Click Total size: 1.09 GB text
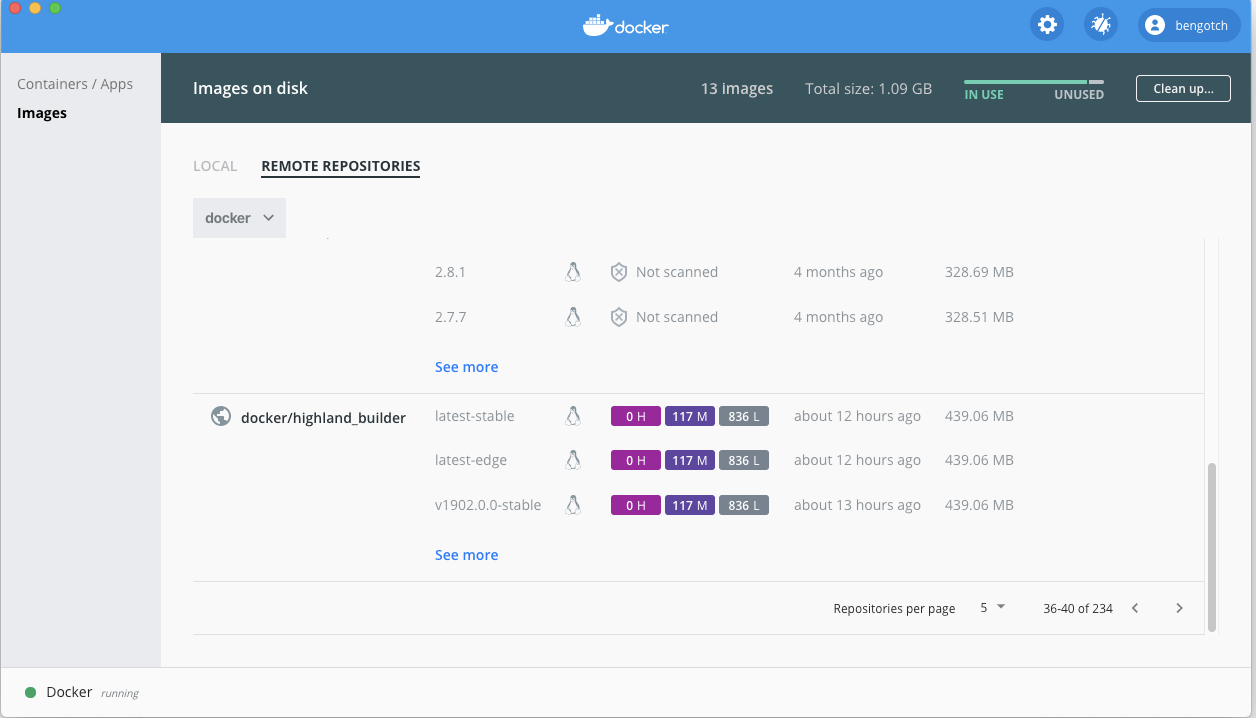This screenshot has height=718, width=1256. pos(868,88)
